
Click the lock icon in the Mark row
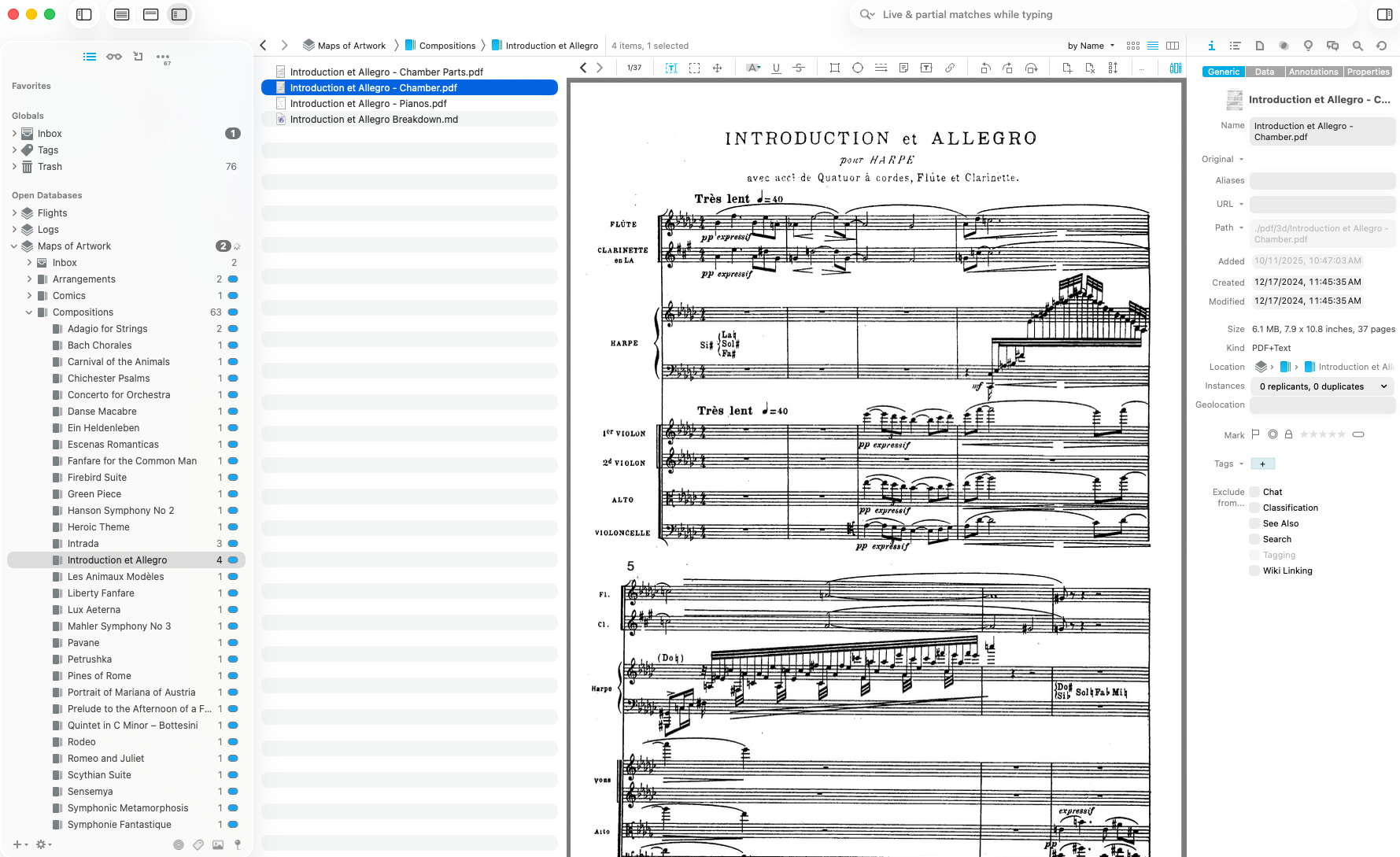click(1288, 434)
